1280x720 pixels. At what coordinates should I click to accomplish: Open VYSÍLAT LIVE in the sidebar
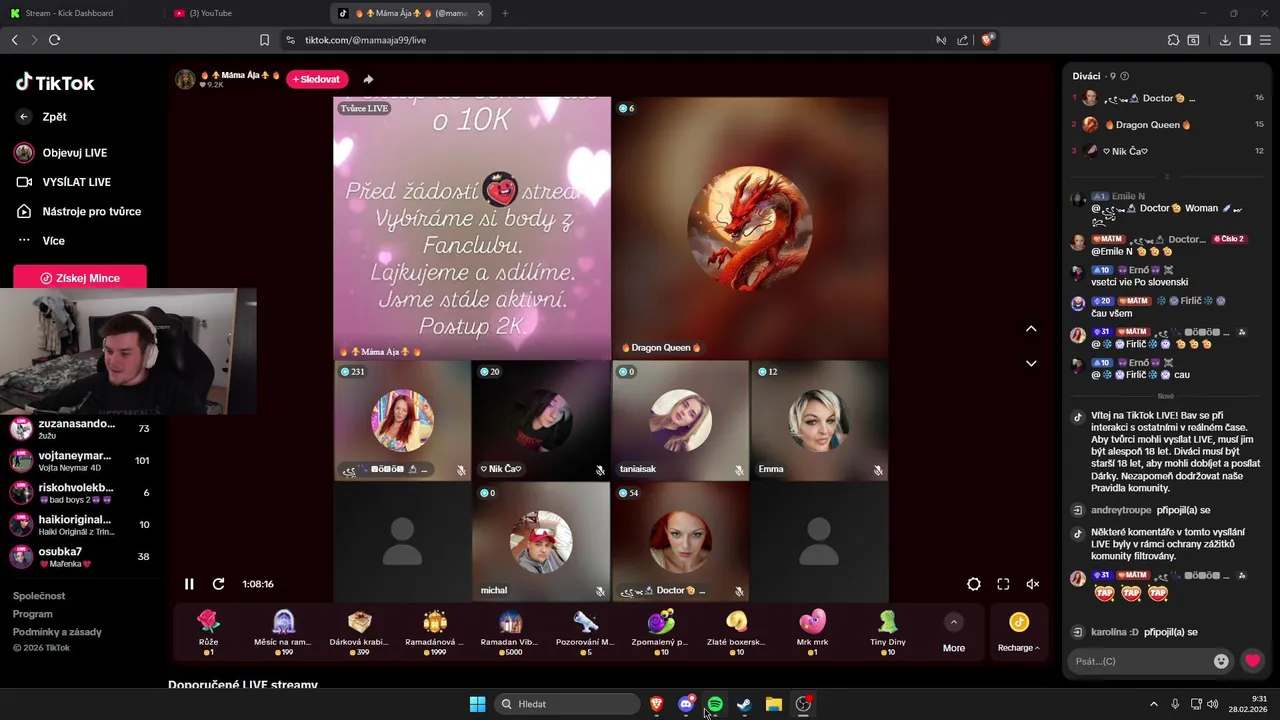[x=75, y=182]
